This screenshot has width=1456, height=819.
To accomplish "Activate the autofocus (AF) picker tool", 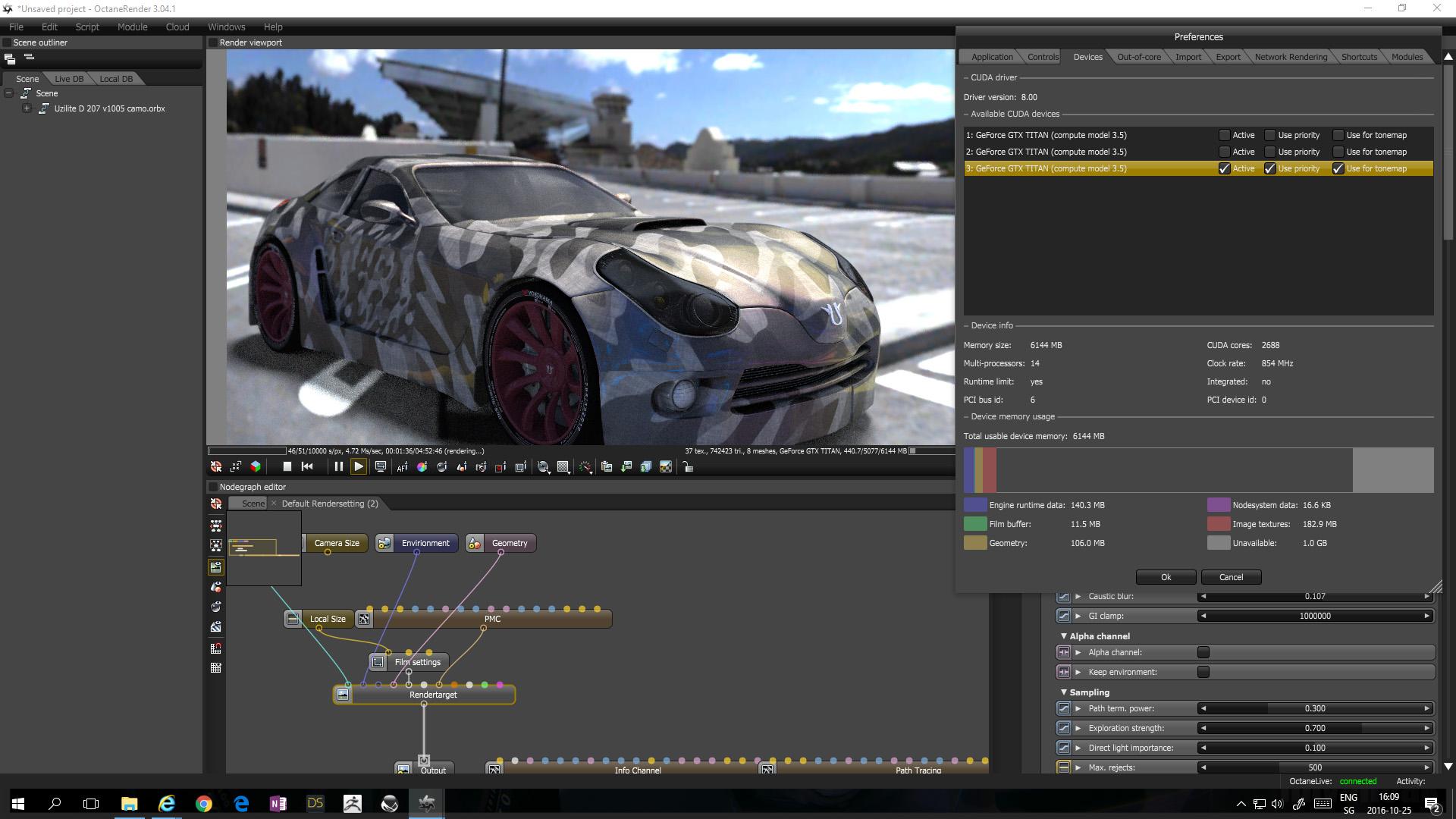I will coord(402,466).
